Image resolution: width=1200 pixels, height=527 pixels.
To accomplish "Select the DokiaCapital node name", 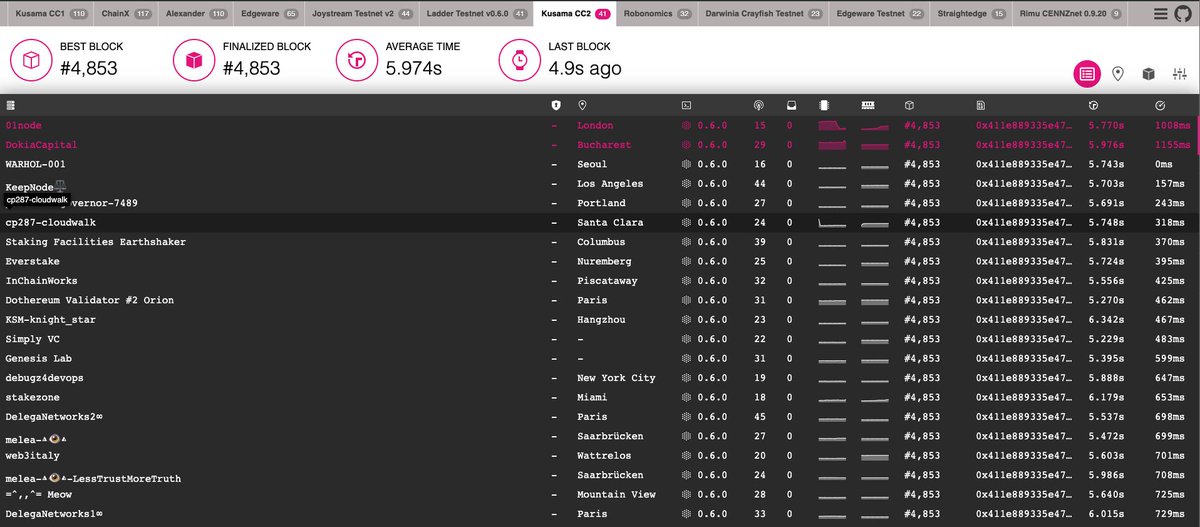I will [41, 145].
